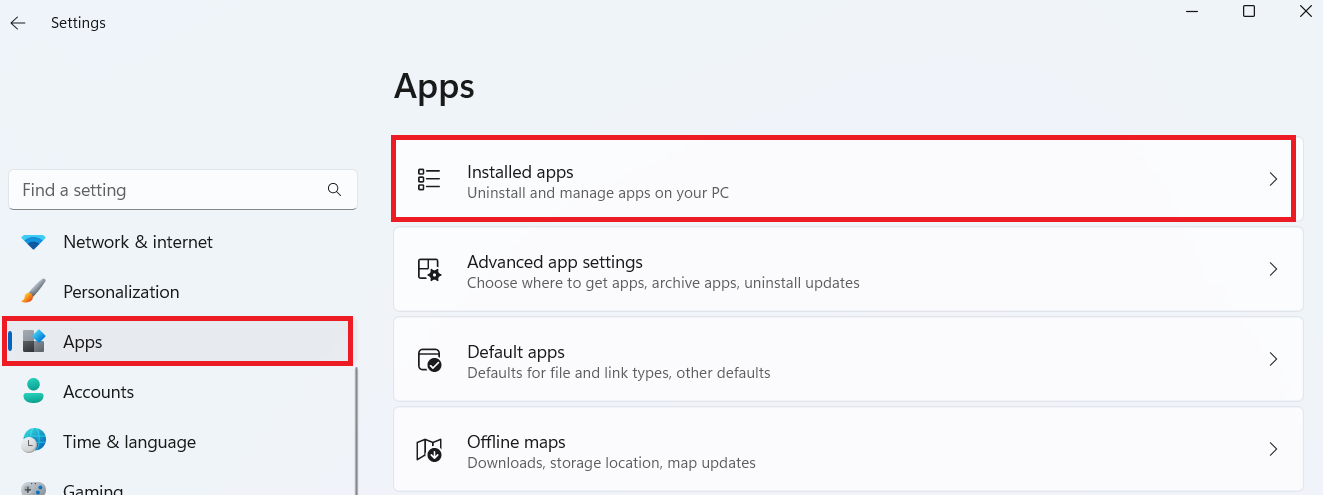Click the Offline maps icon

tap(429, 450)
